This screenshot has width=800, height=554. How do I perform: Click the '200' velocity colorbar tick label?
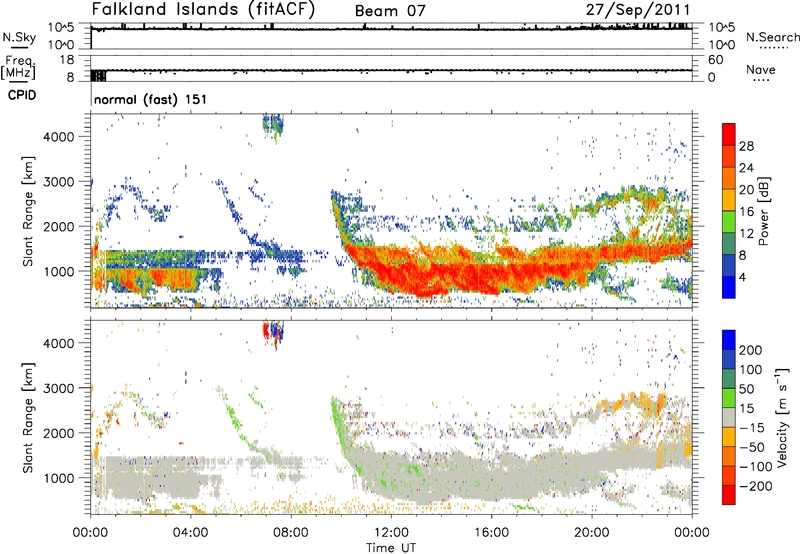click(x=750, y=350)
